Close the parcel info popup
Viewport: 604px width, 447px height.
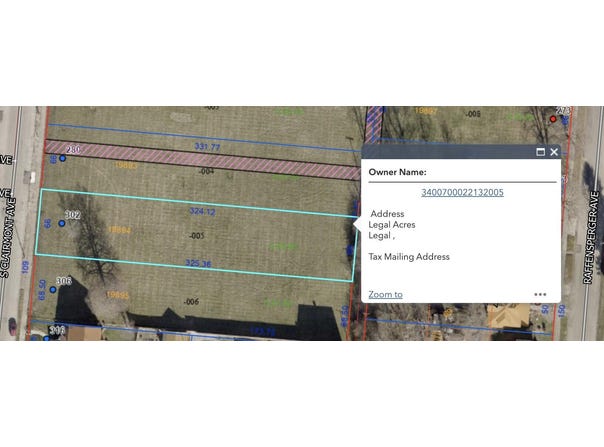point(554,152)
